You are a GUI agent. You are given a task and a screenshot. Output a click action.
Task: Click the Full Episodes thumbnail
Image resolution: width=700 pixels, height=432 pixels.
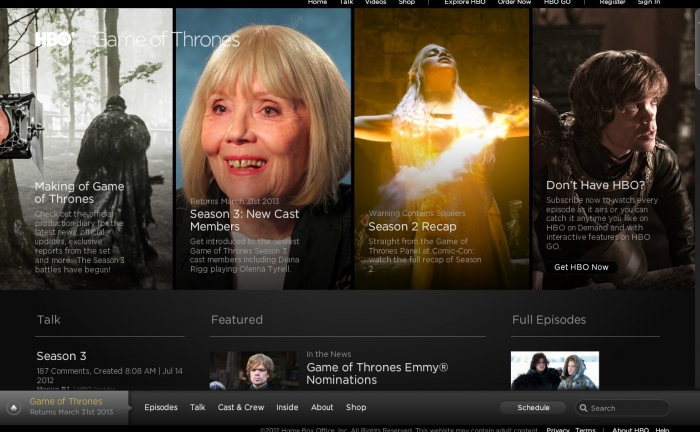click(555, 370)
